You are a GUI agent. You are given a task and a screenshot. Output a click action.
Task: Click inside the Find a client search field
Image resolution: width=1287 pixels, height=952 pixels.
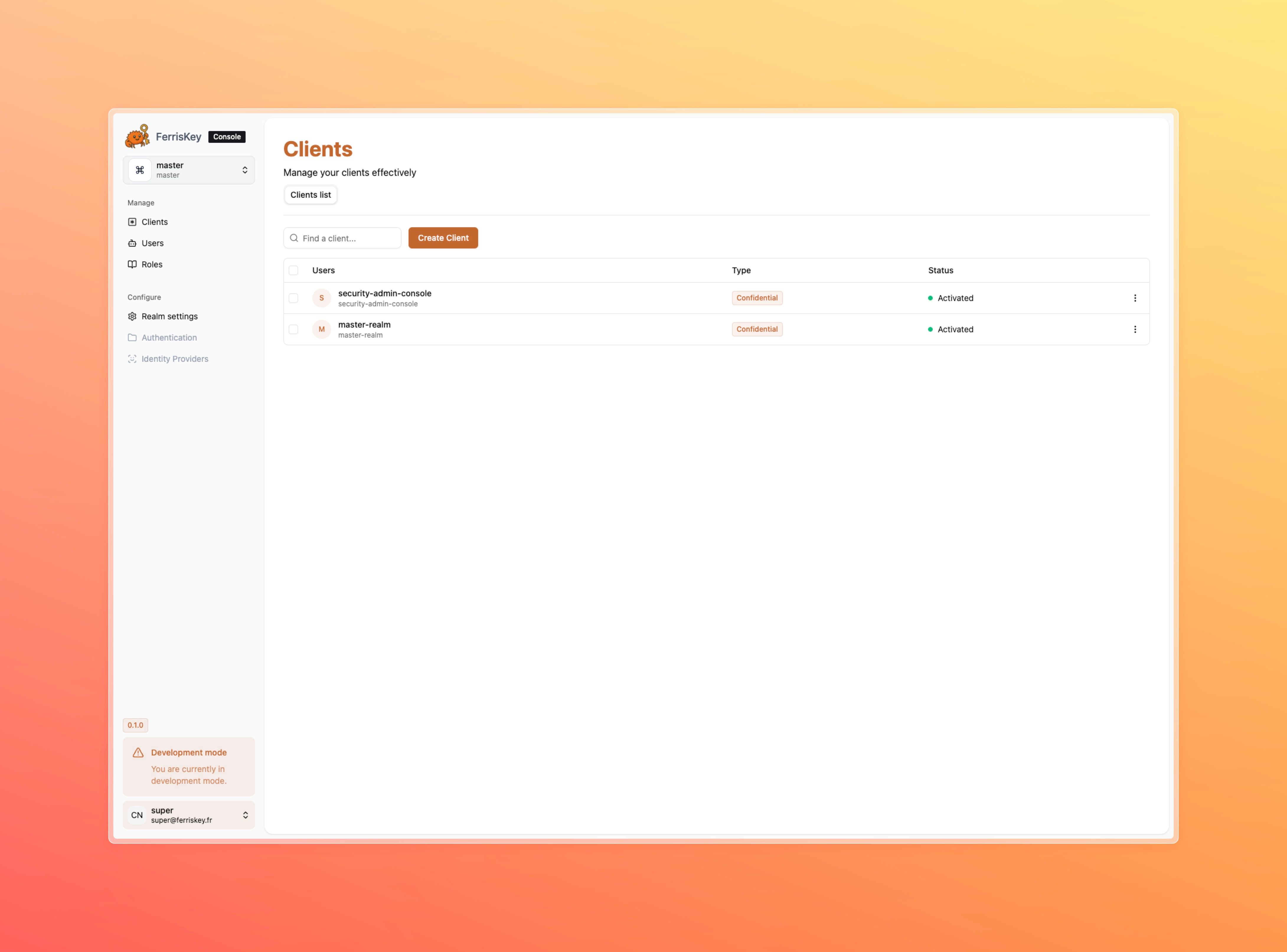(x=346, y=238)
